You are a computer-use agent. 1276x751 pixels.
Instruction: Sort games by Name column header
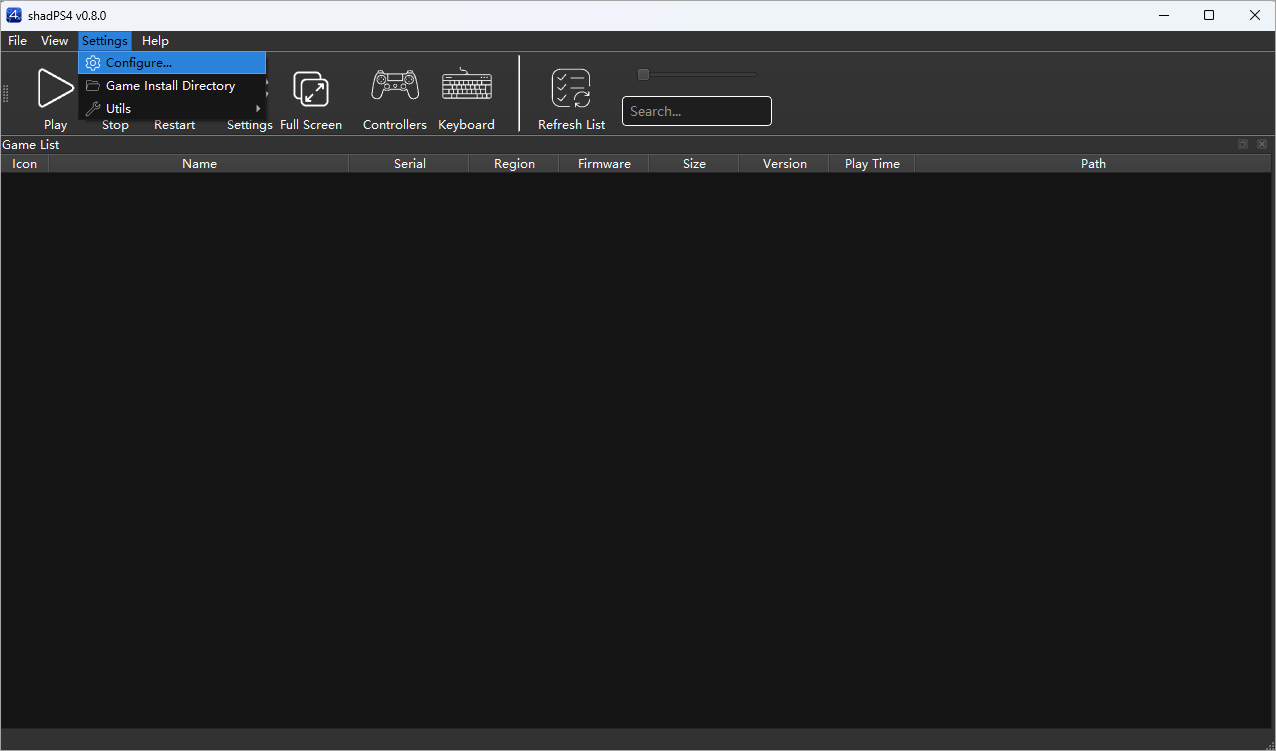tap(199, 164)
